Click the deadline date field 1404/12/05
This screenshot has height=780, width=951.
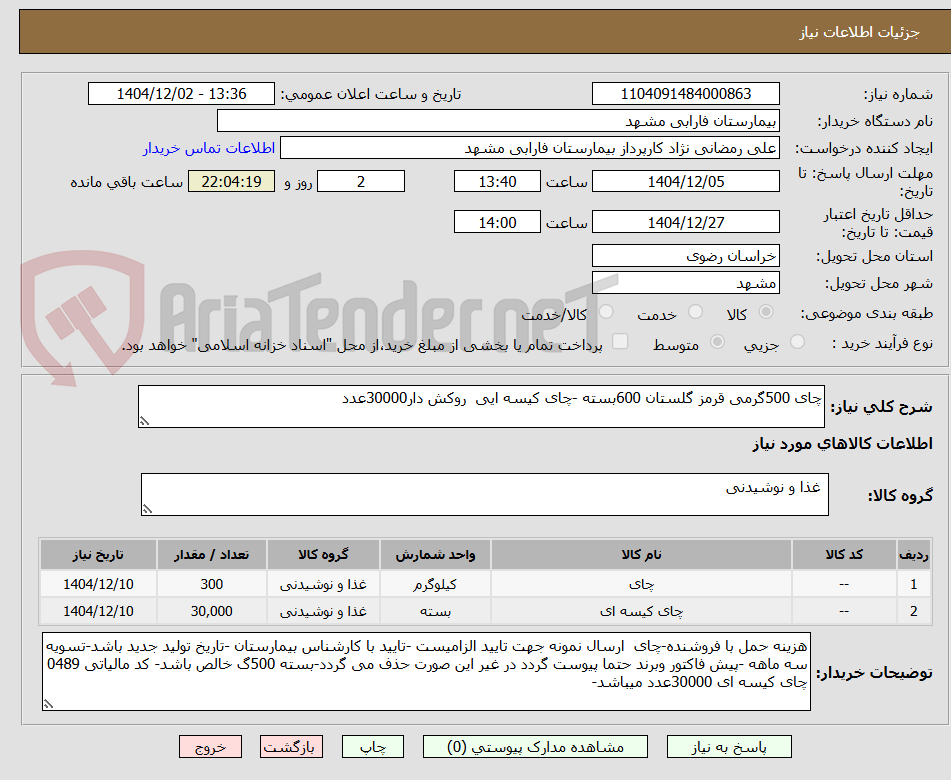[685, 181]
